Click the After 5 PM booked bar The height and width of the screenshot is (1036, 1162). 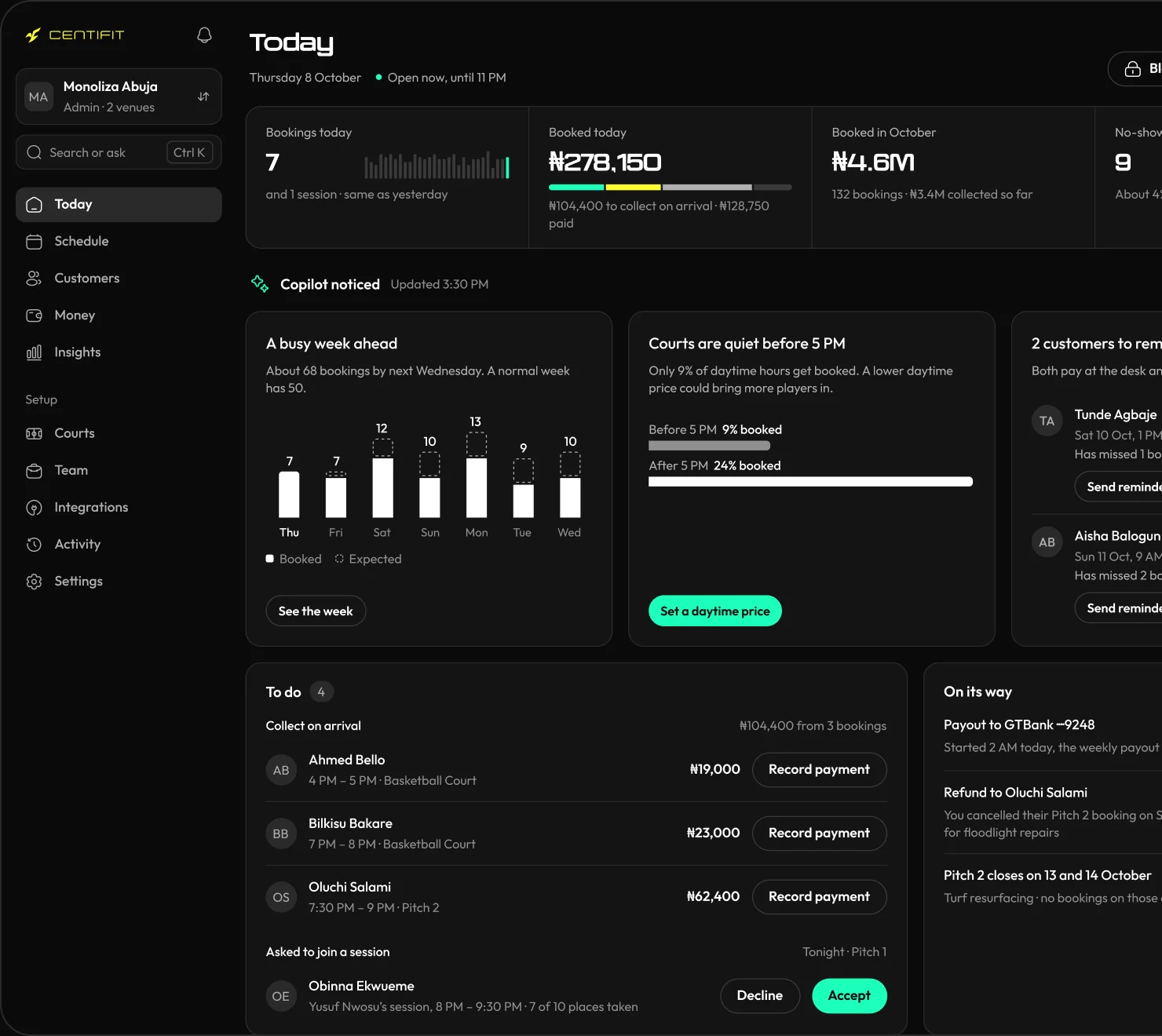coord(810,482)
